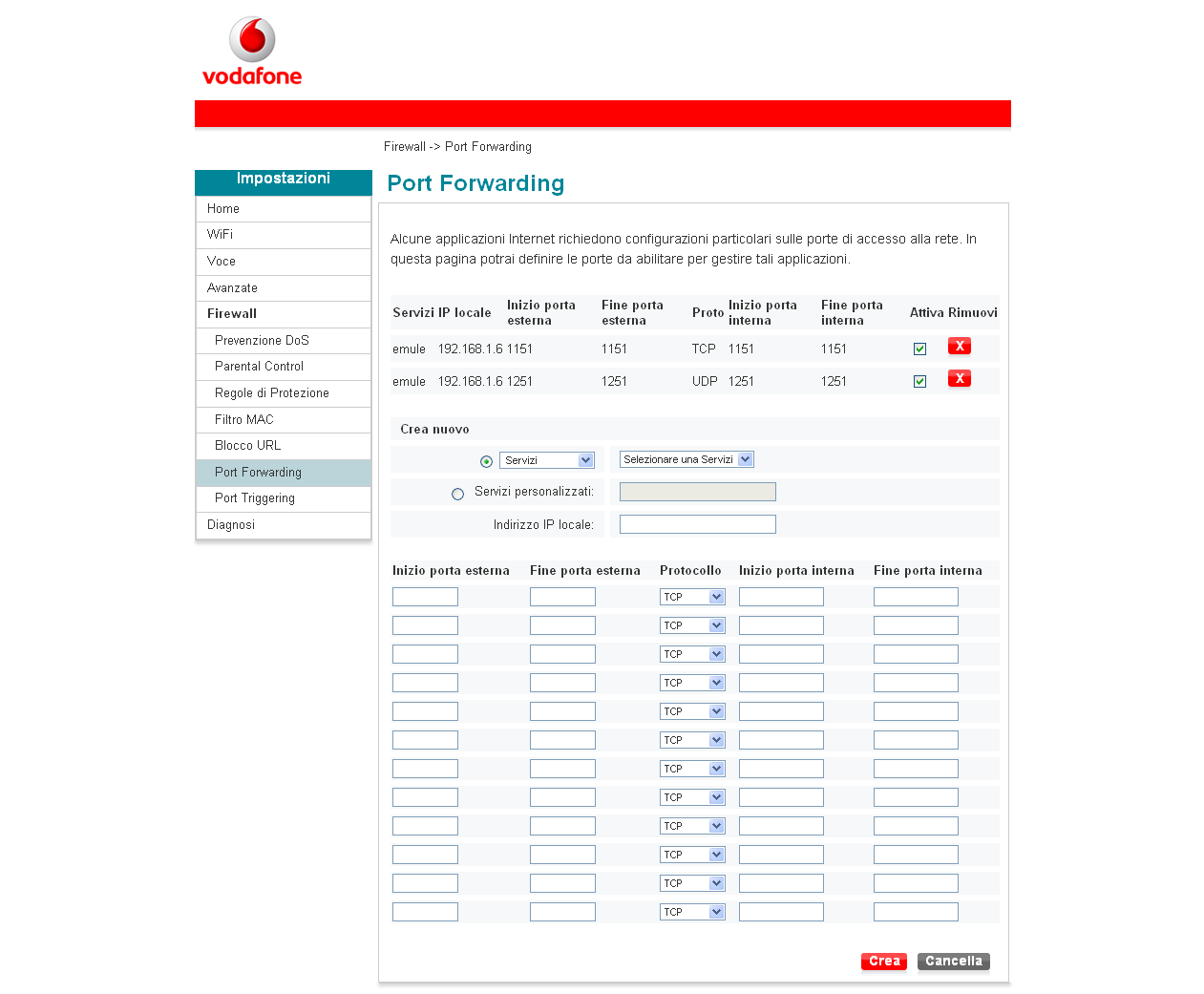The height and width of the screenshot is (994, 1204).
Task: Click 'emule' in the TCP rule row
Action: (409, 349)
